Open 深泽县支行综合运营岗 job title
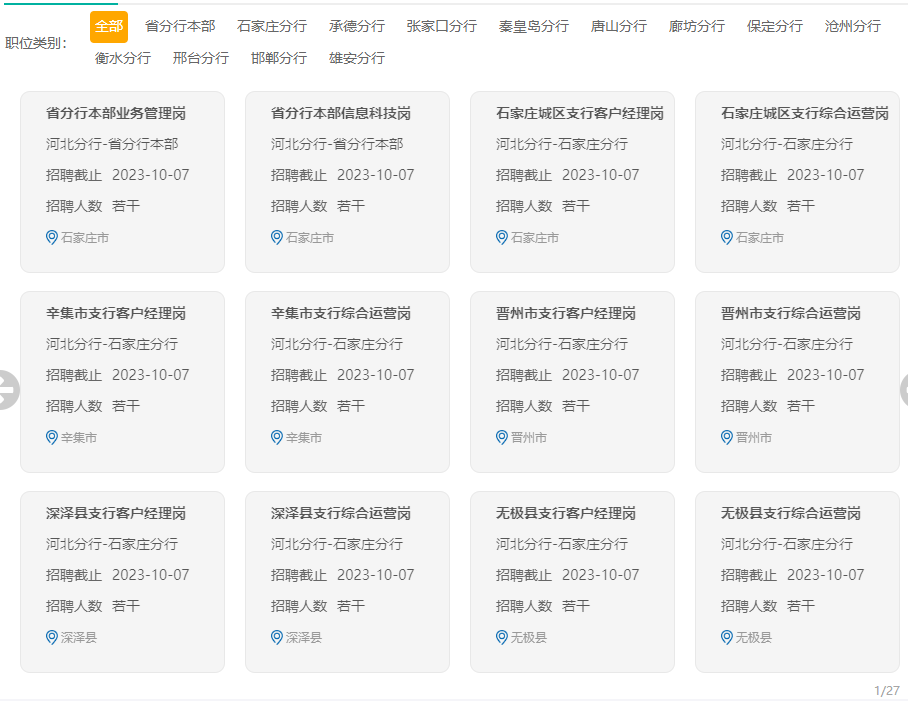Image resolution: width=908 pixels, height=701 pixels. click(341, 513)
